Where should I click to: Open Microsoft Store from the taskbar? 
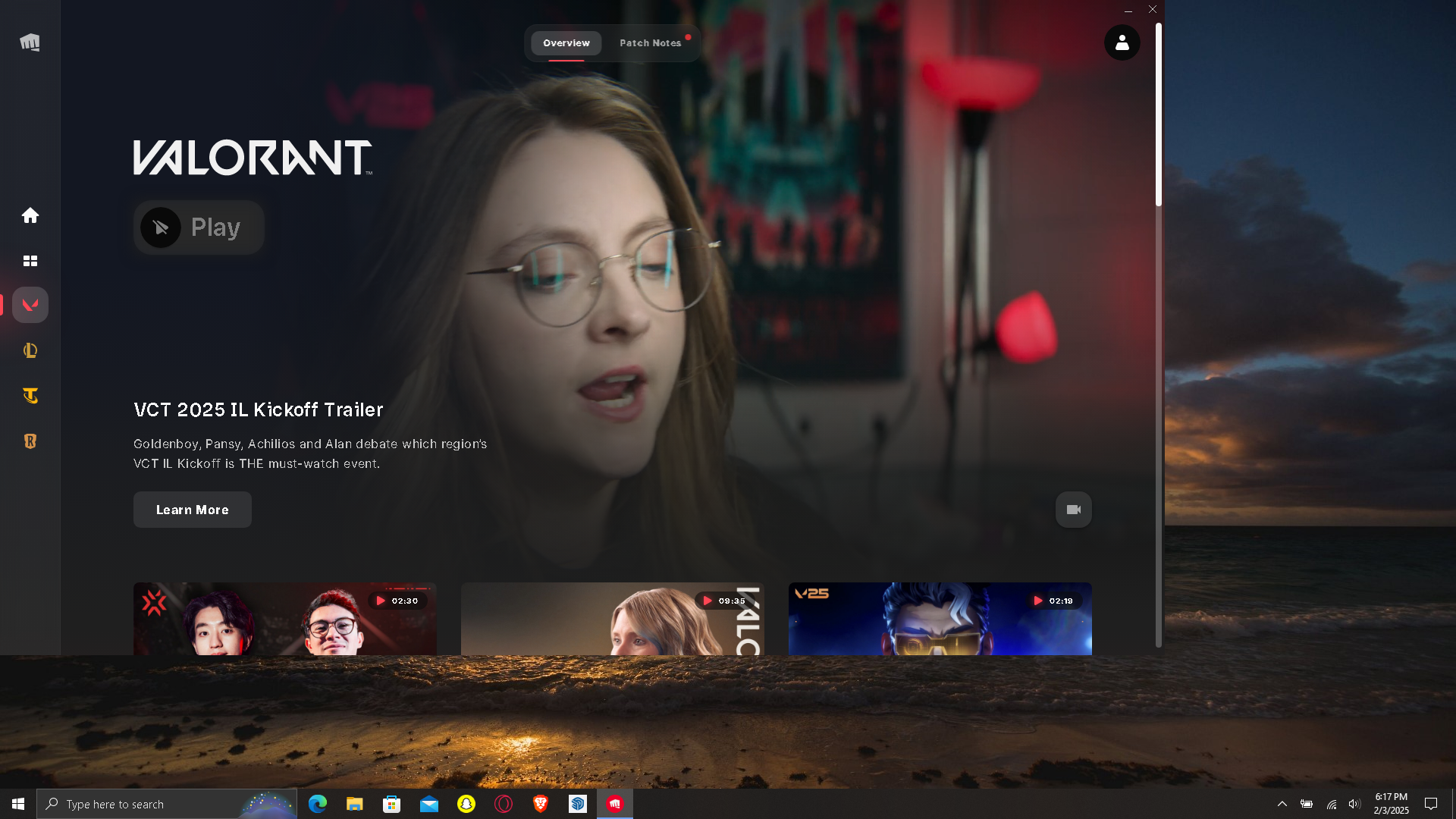tap(392, 804)
